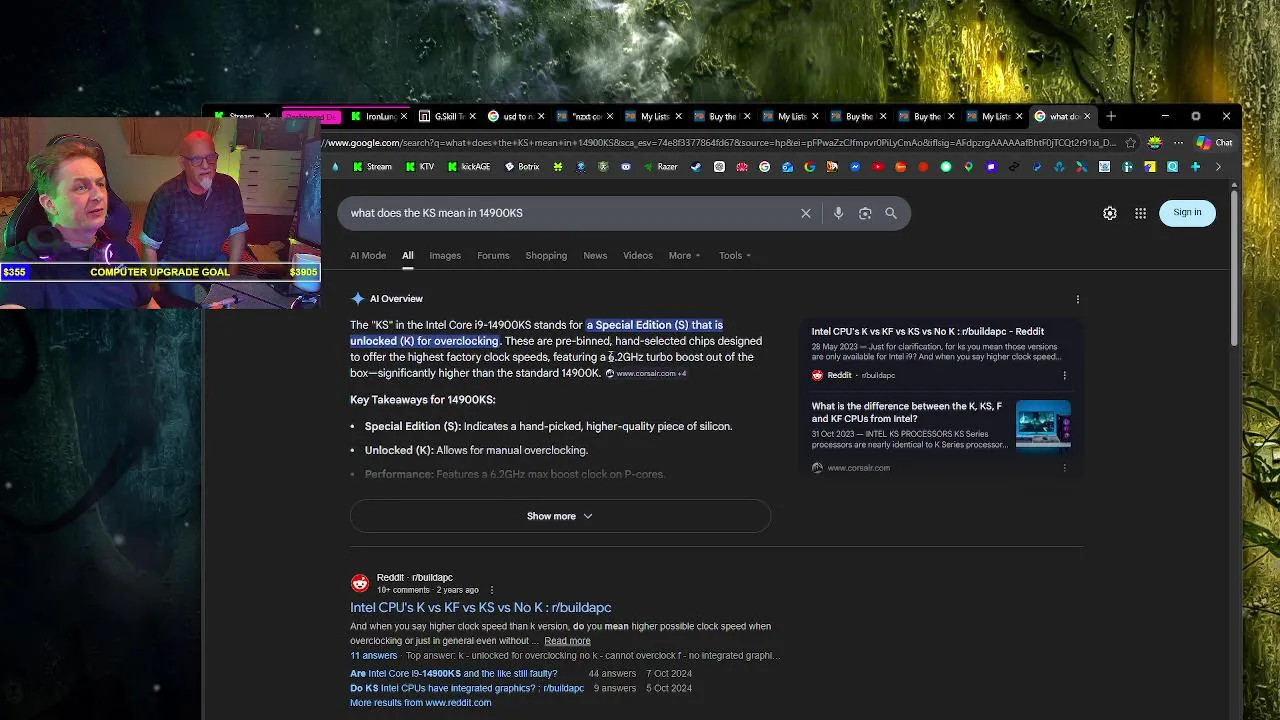Select the Shopping search tab
Screen dimensions: 1280x720
(x=546, y=256)
